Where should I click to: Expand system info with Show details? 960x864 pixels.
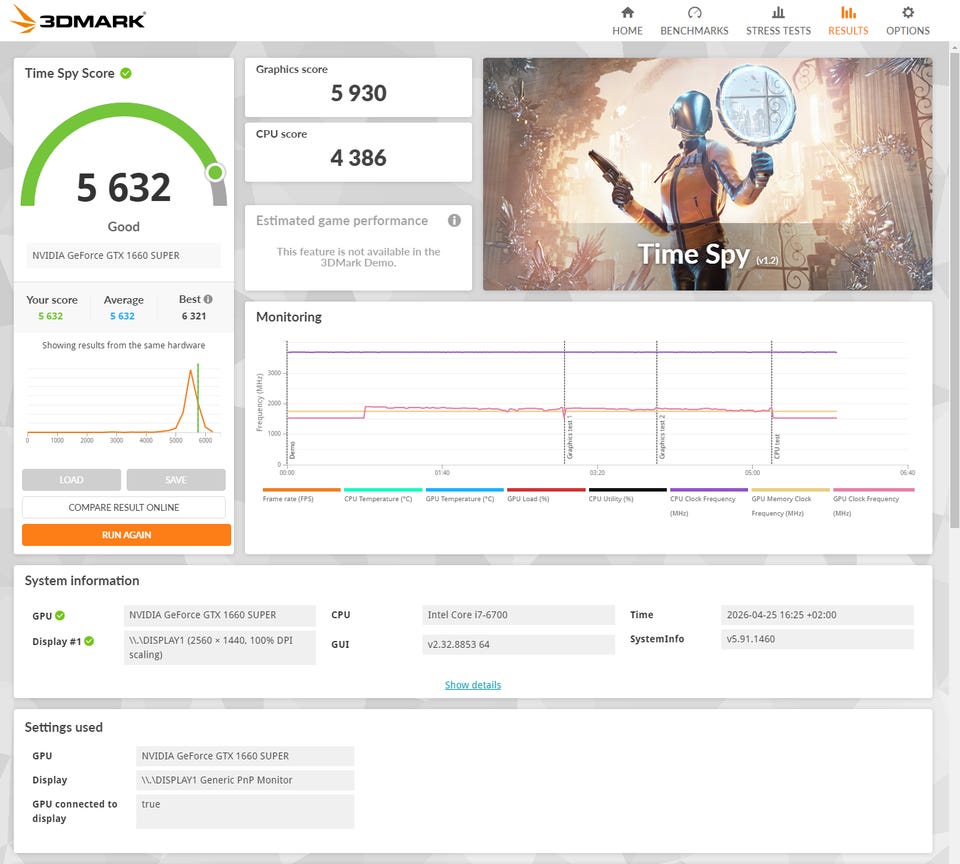click(x=472, y=685)
